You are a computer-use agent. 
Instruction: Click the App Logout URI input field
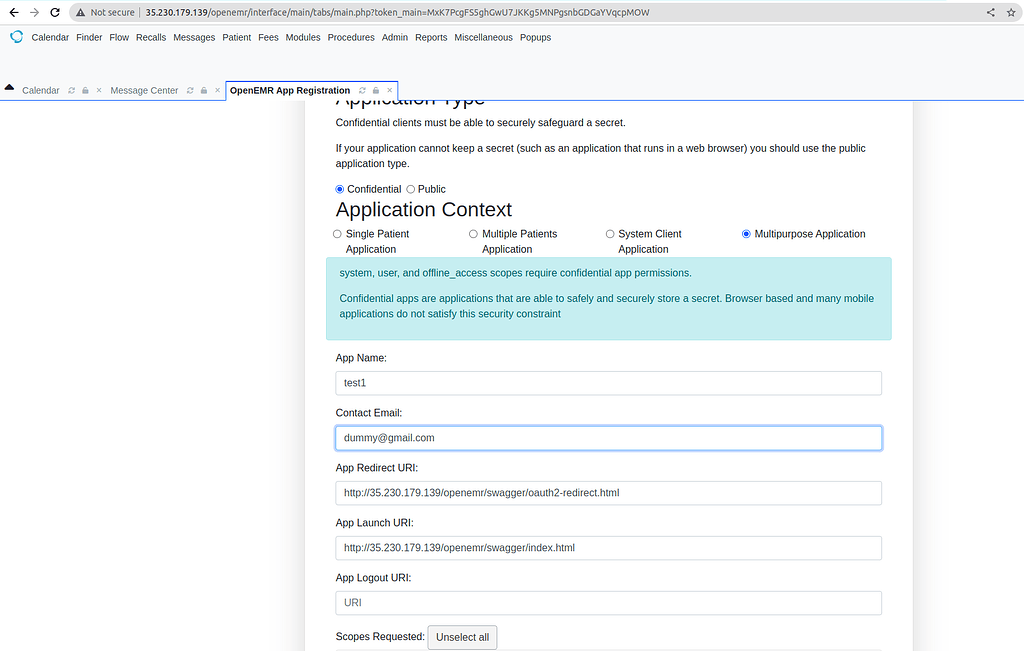tap(608, 602)
